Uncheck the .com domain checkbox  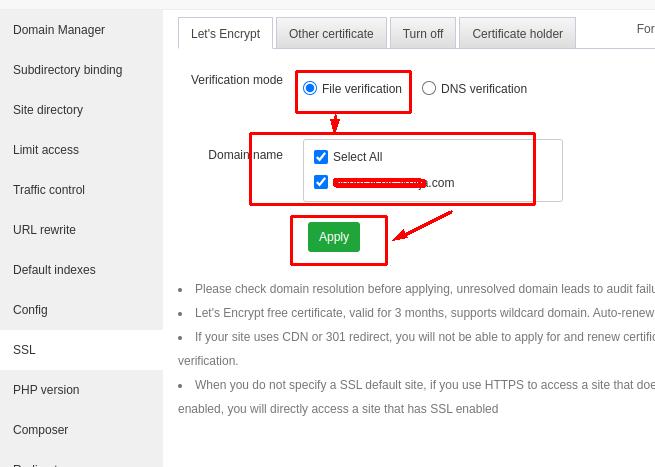(321, 182)
